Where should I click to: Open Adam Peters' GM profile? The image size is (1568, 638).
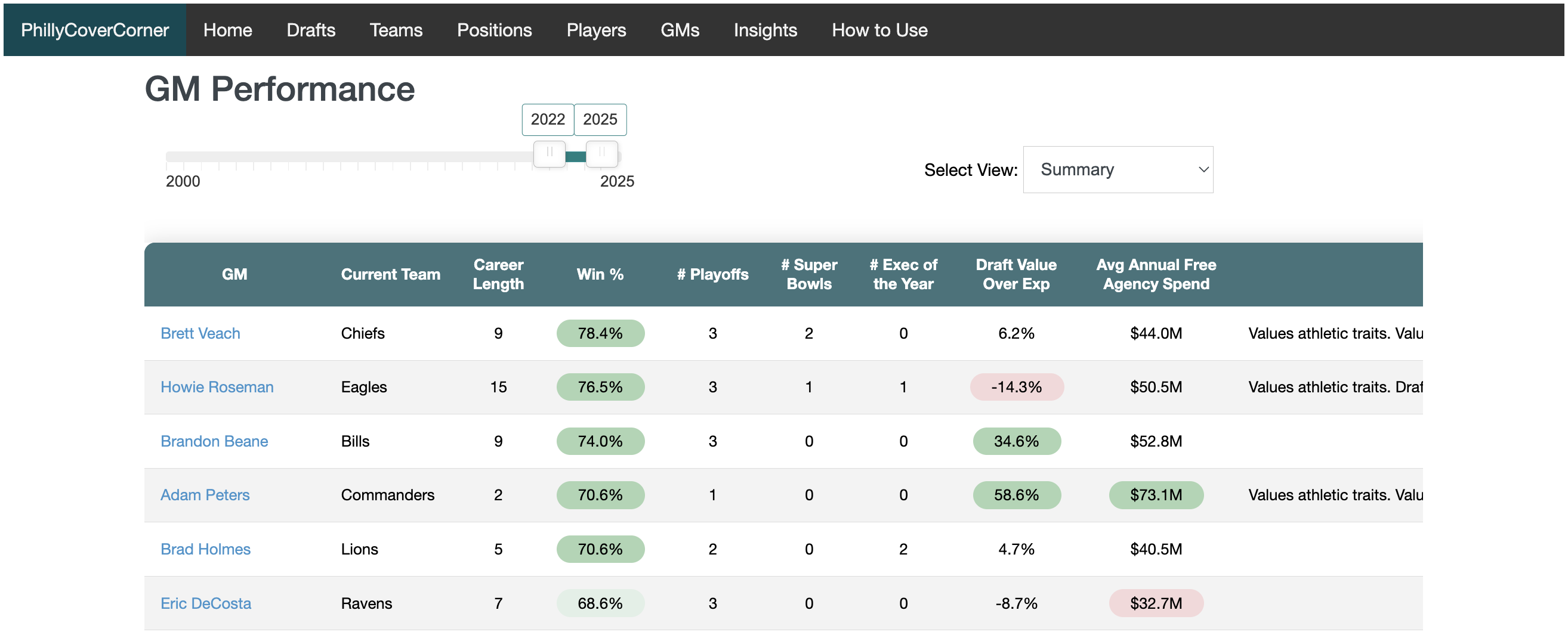click(x=205, y=495)
